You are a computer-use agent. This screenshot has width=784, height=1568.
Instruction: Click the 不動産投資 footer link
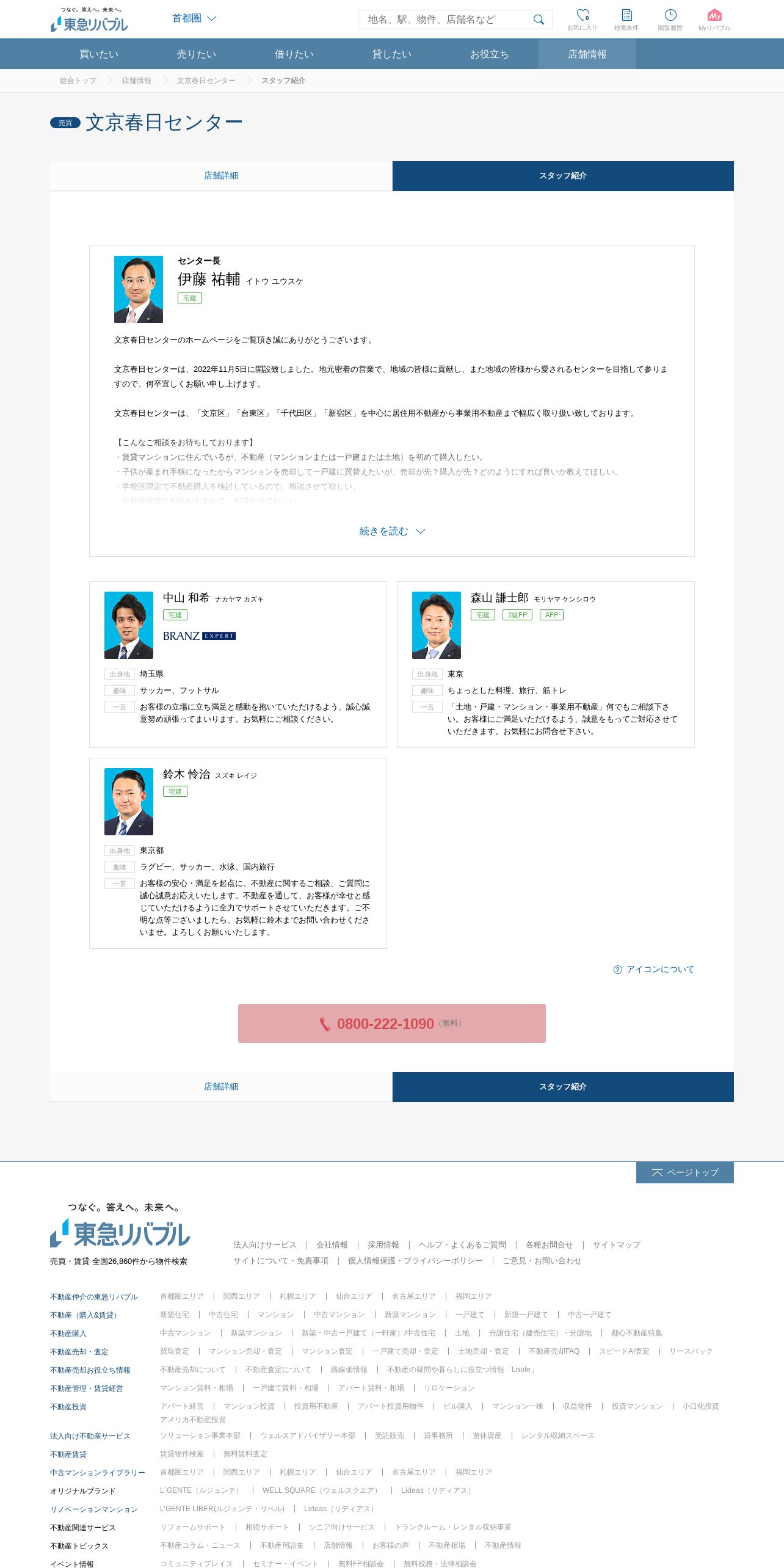[68, 1407]
